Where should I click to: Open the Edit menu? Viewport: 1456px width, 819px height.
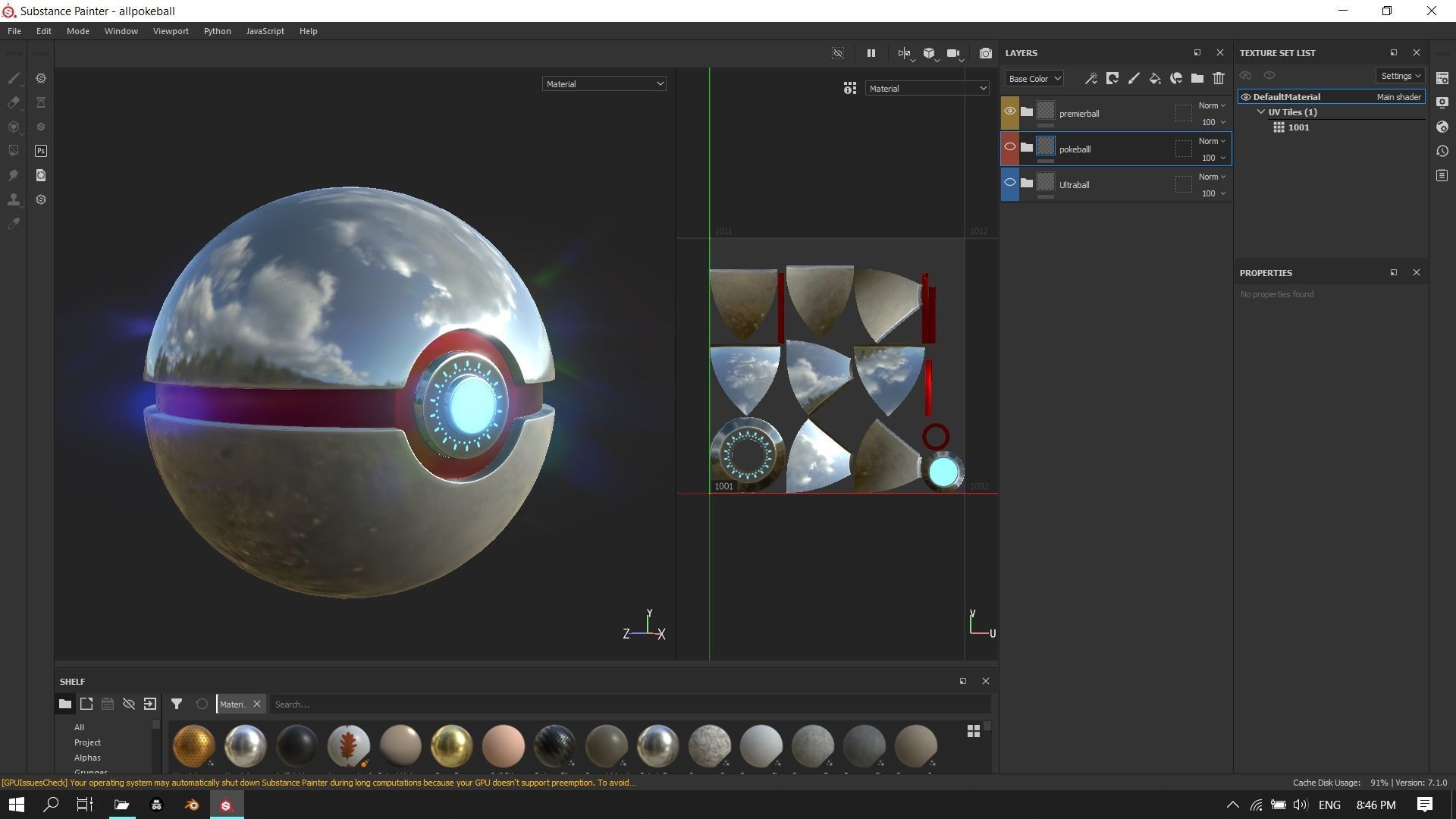tap(44, 31)
